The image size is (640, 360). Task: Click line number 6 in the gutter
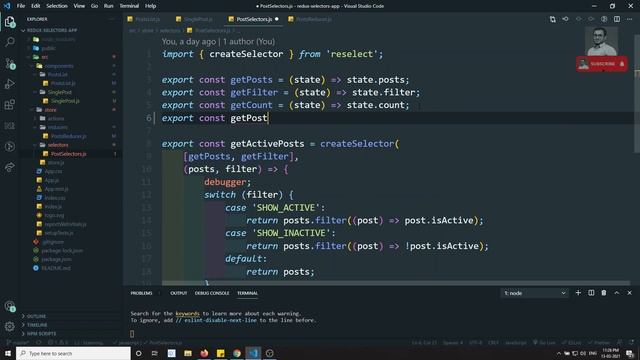click(x=149, y=118)
